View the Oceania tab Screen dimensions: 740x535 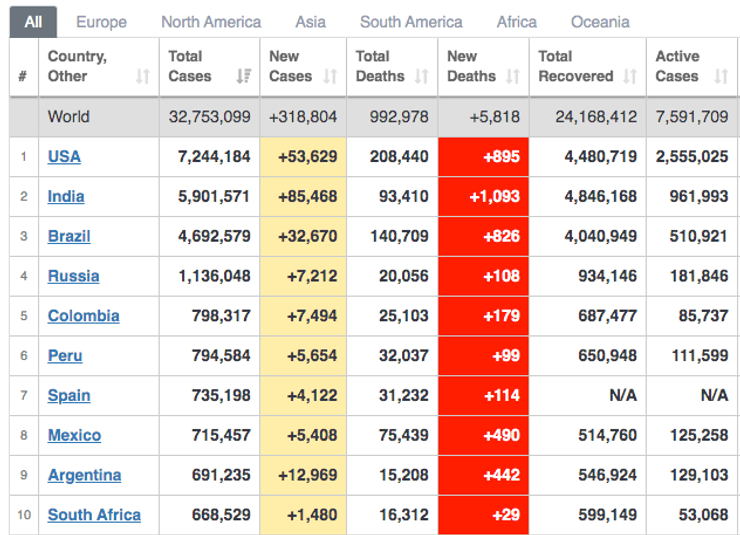[600, 22]
